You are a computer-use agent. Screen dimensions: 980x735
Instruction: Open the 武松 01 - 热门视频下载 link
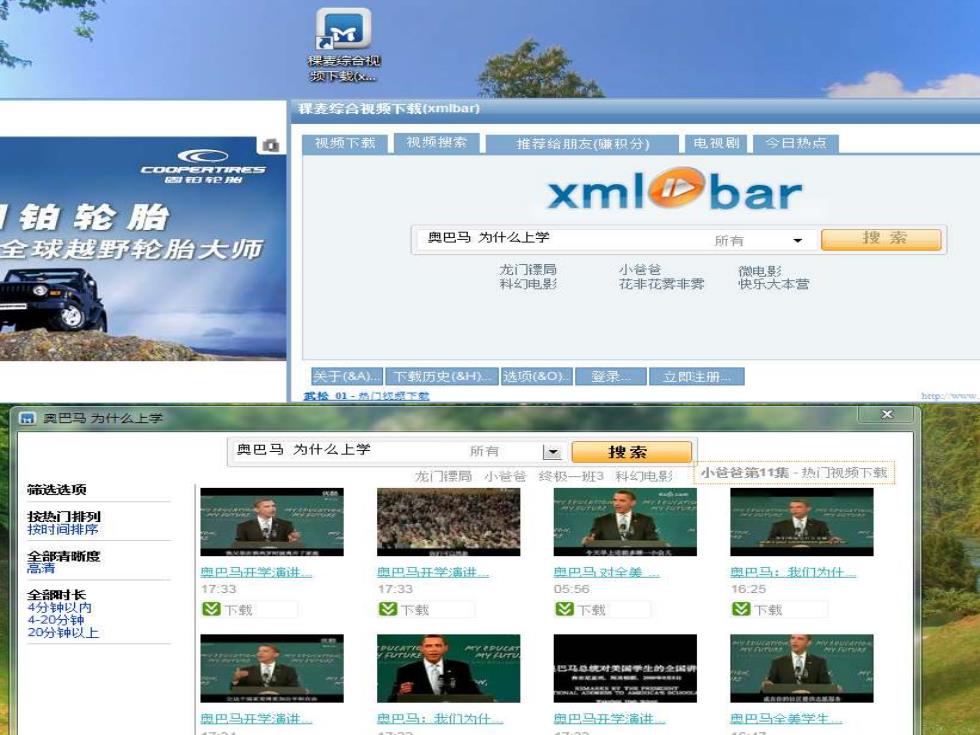[x=366, y=396]
